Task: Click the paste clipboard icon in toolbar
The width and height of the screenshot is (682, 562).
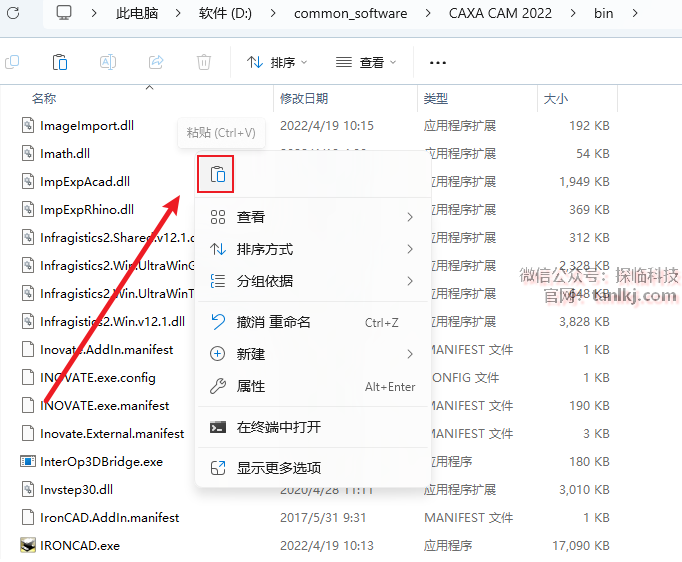Action: pyautogui.click(x=59, y=62)
